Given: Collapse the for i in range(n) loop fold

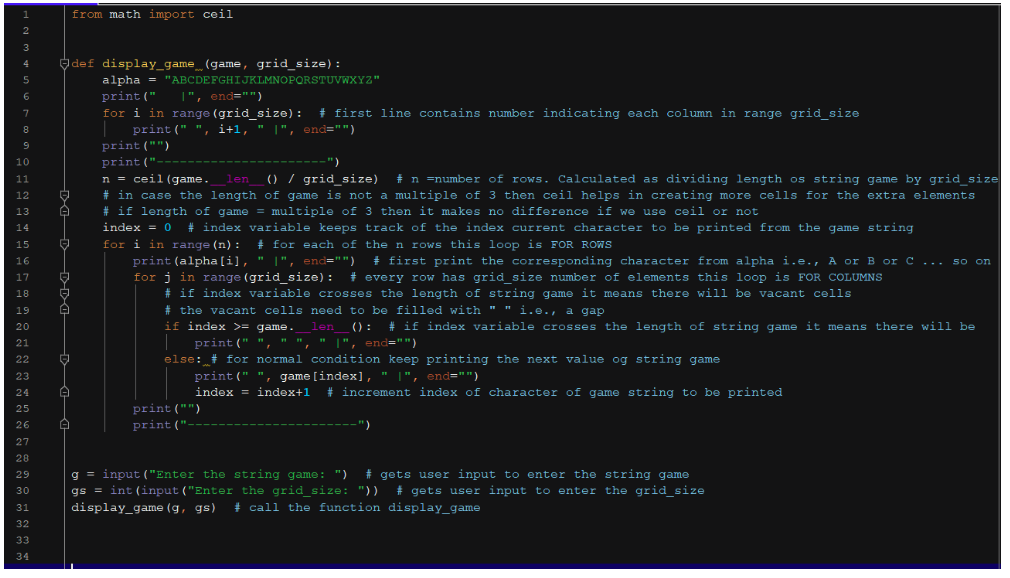Looking at the screenshot, I should coord(63,243).
